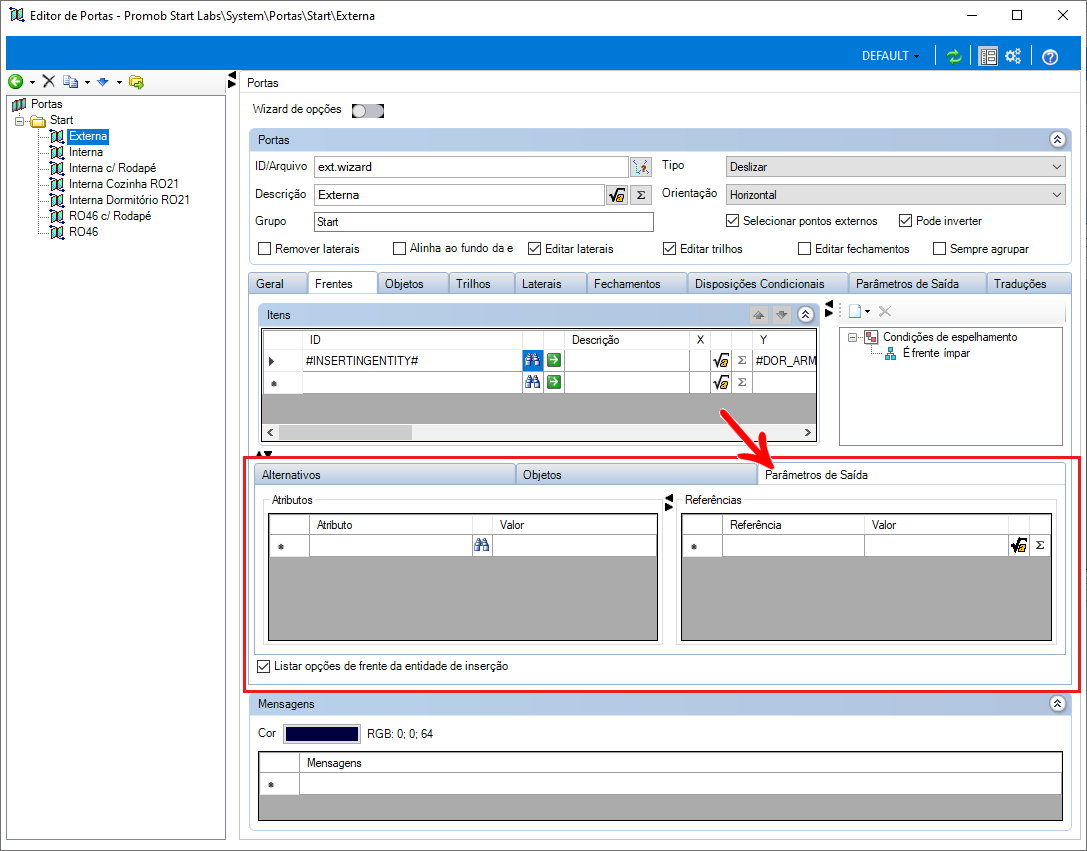Open the Tipo dropdown showing Deslizar
This screenshot has width=1087, height=851.
click(896, 167)
